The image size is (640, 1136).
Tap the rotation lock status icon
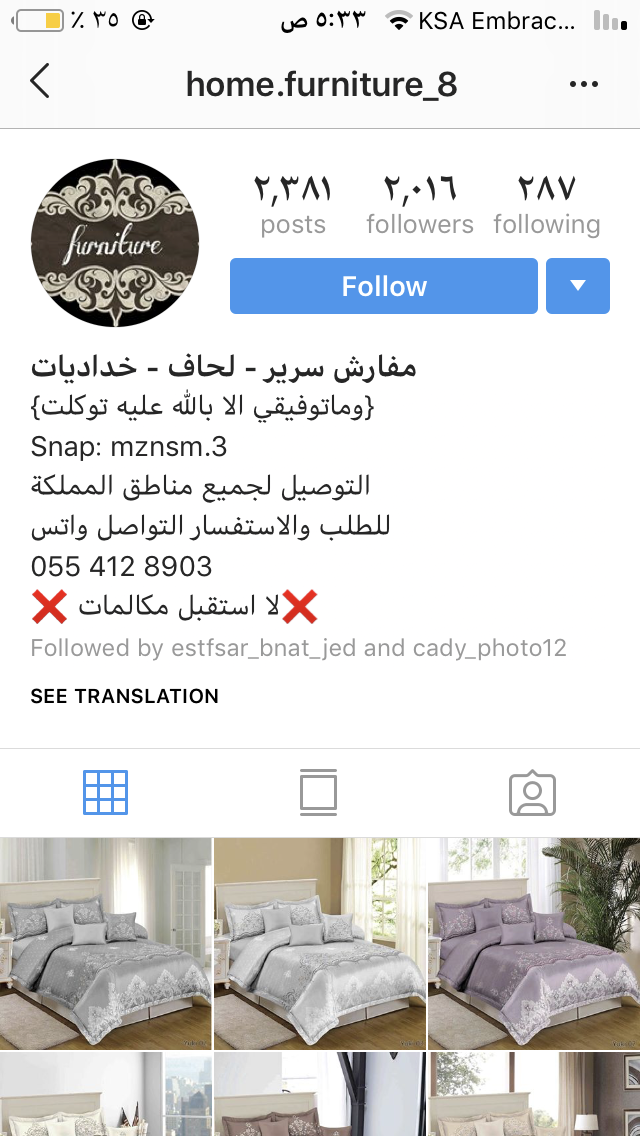[144, 21]
